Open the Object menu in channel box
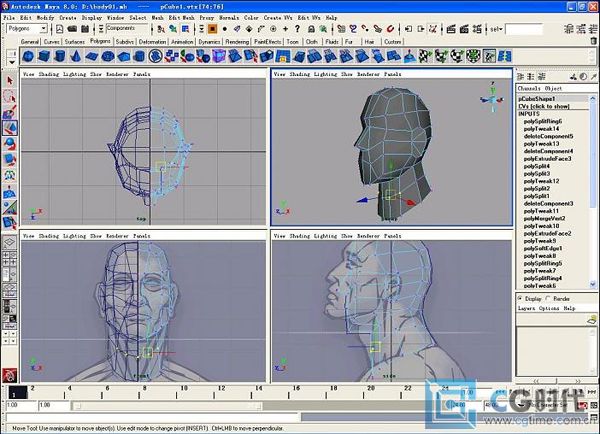 pyautogui.click(x=553, y=88)
